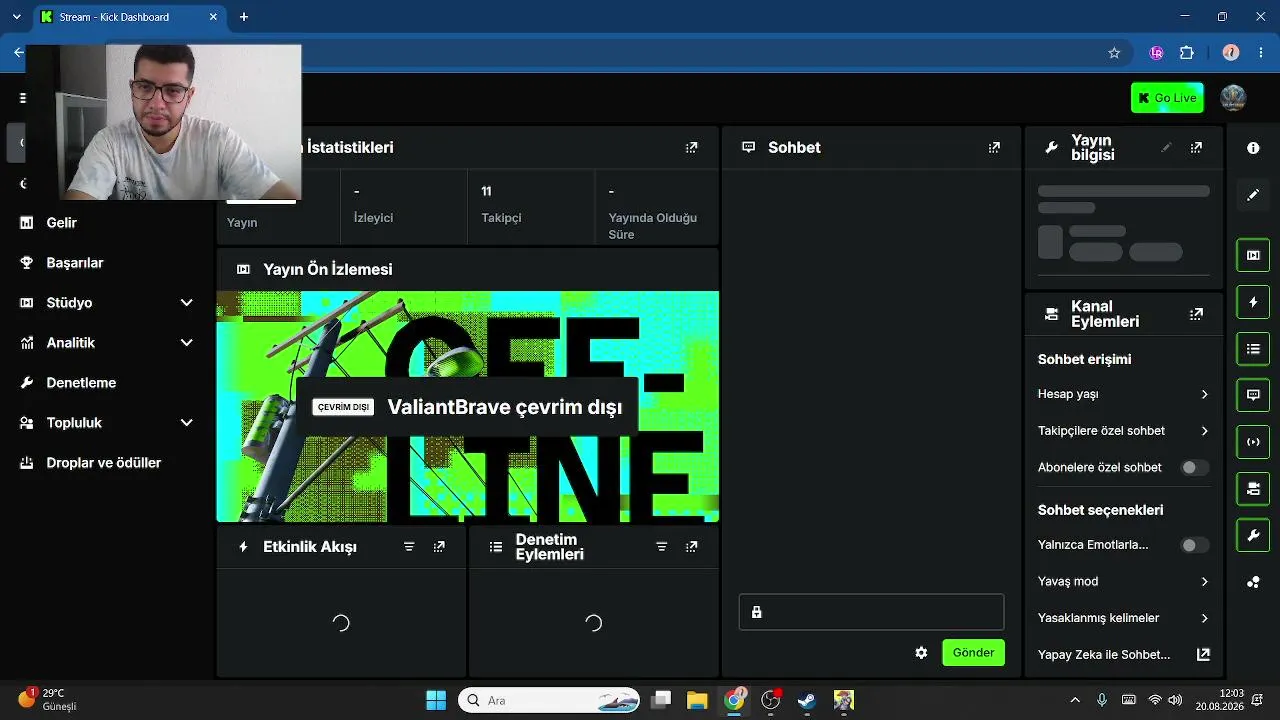Toggle the channel actions icon in right toolbar

(x=1253, y=489)
